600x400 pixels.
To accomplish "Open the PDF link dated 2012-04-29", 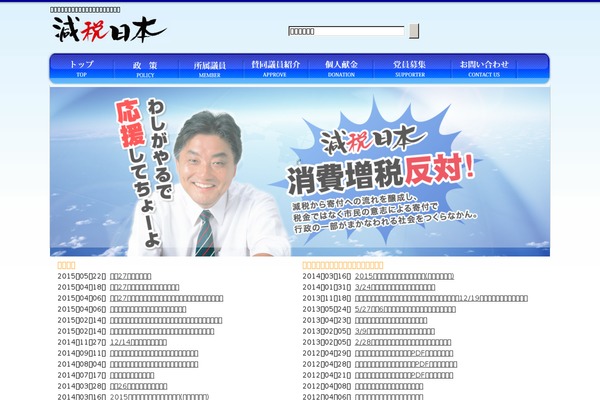I will click(404, 353).
